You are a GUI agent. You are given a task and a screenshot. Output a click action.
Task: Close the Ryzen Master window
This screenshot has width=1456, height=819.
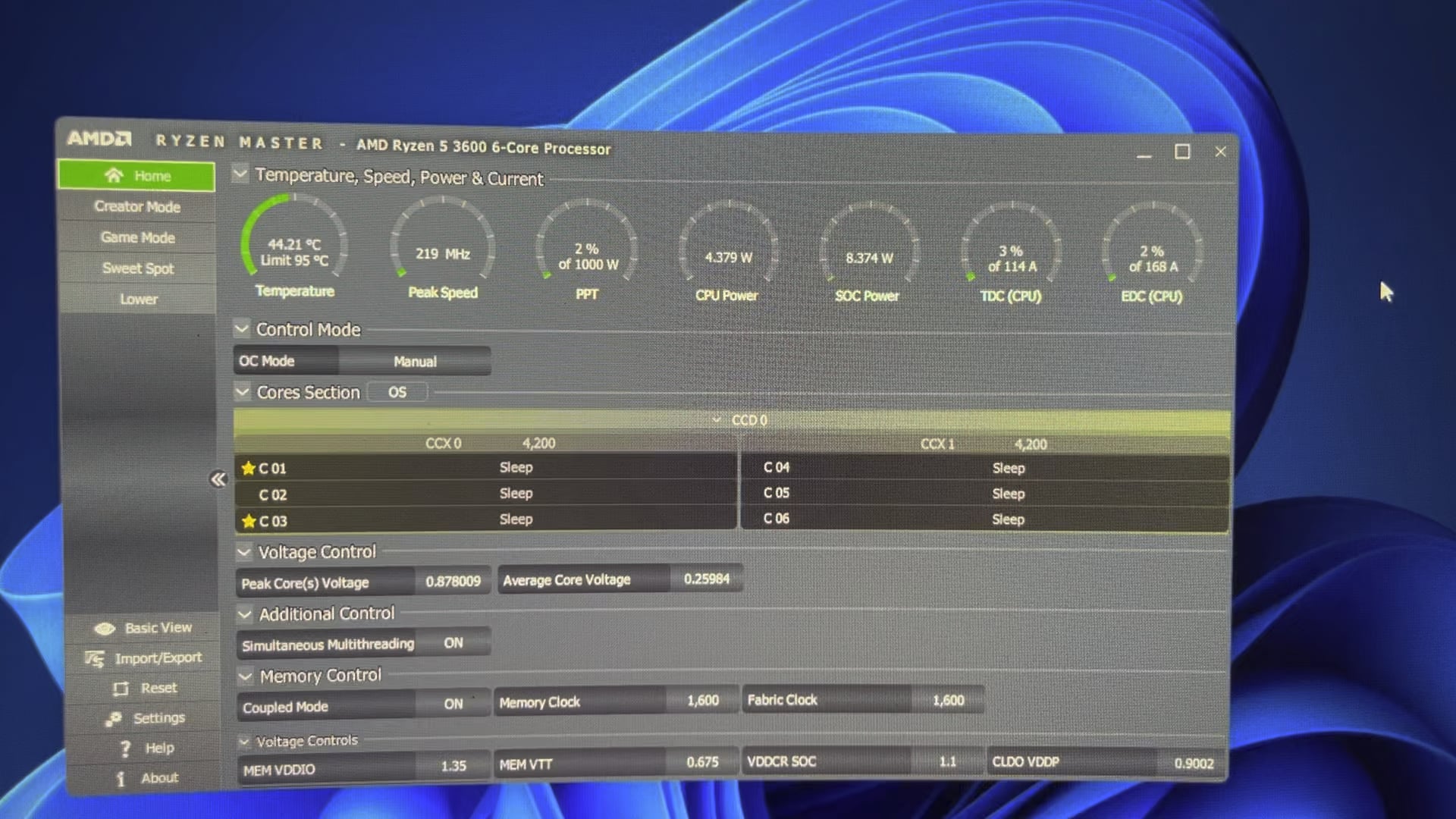(x=1220, y=152)
